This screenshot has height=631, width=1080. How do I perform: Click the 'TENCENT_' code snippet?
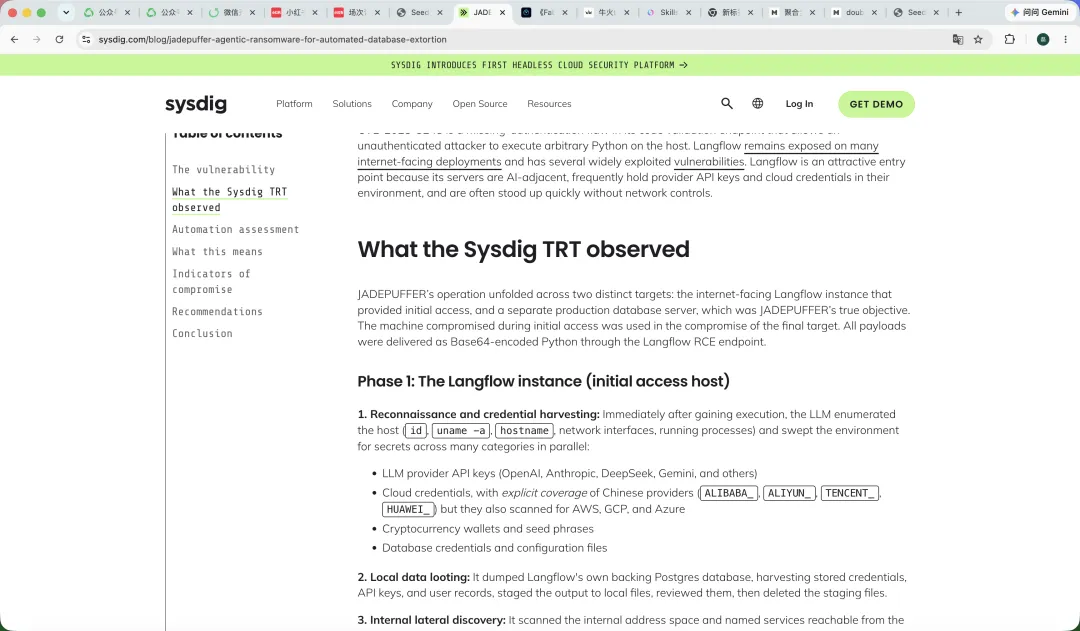pyautogui.click(x=850, y=493)
